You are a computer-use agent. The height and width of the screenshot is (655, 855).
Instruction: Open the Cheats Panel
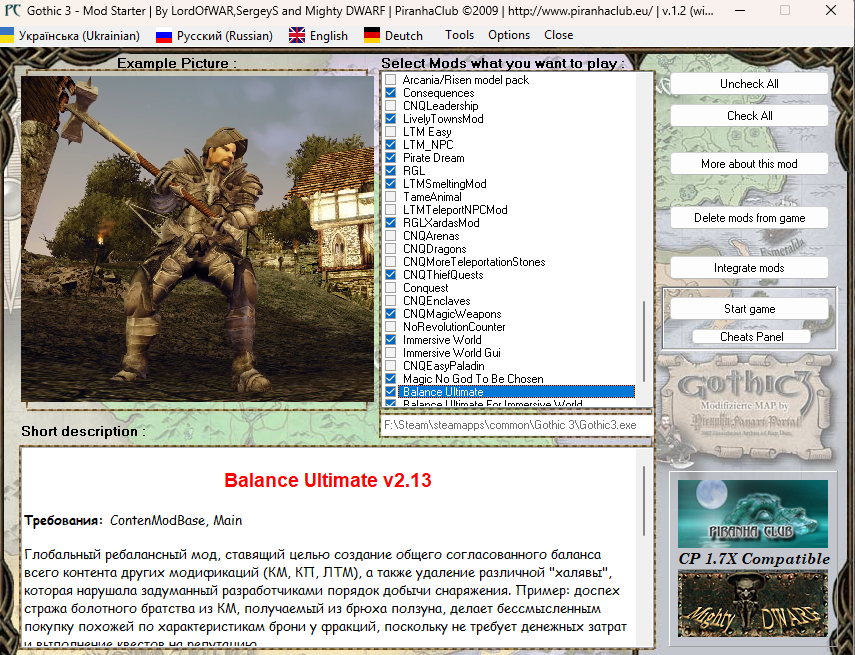750,337
